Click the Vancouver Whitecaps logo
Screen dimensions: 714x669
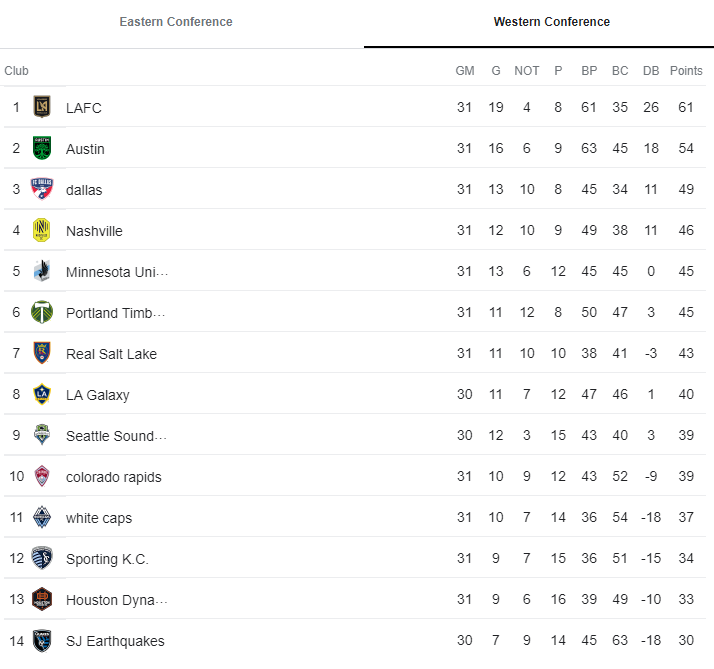click(42, 517)
